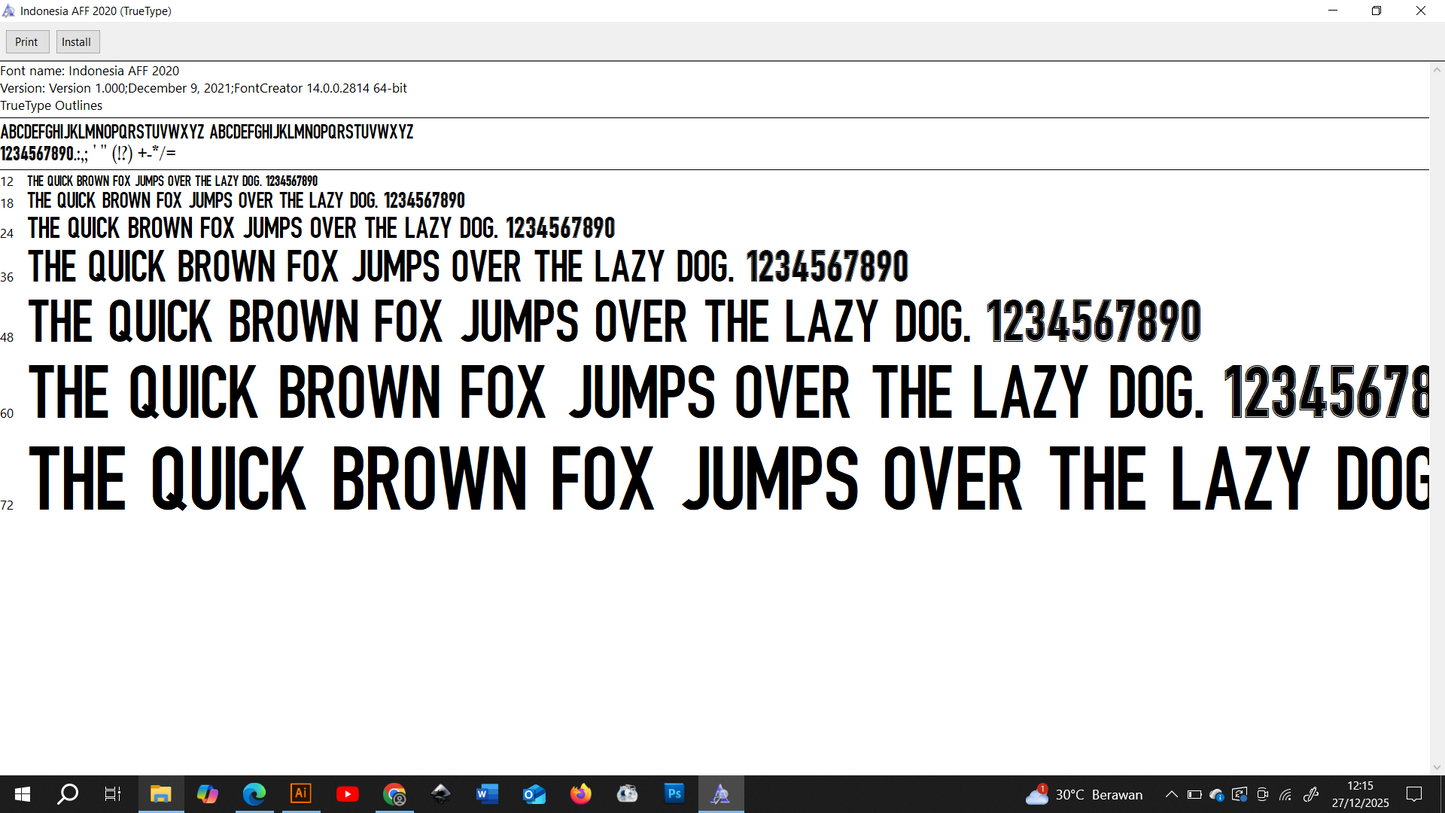Switch to Google Chrome
The image size is (1445, 813).
pyautogui.click(x=394, y=794)
